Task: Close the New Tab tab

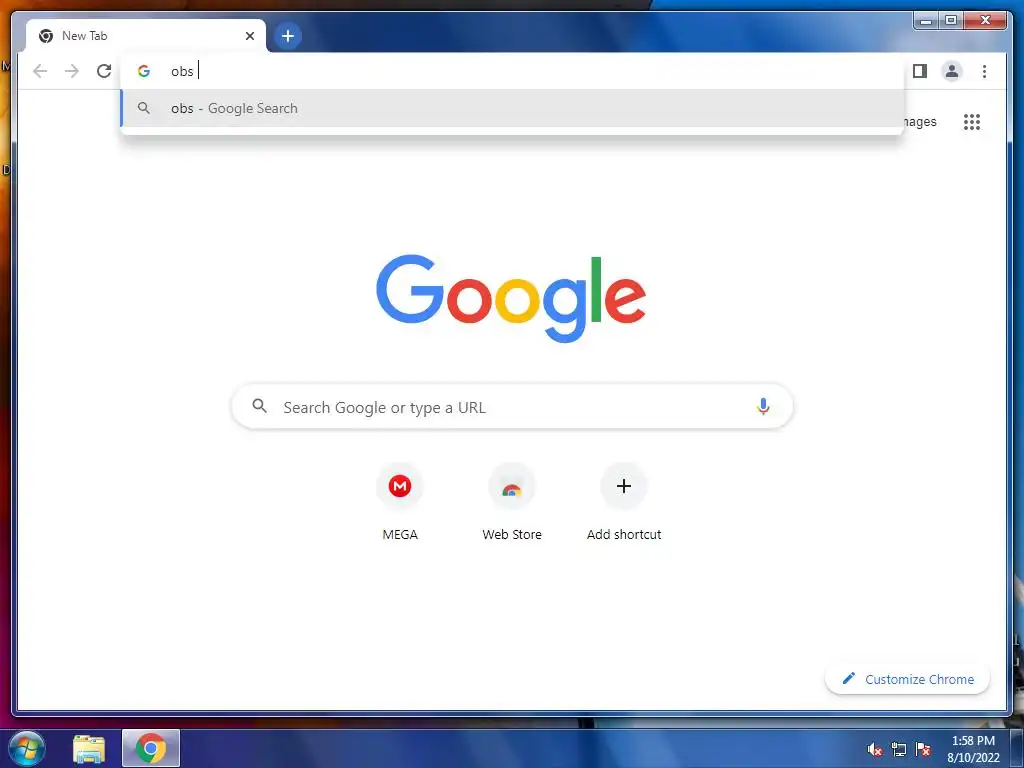Action: coord(249,36)
